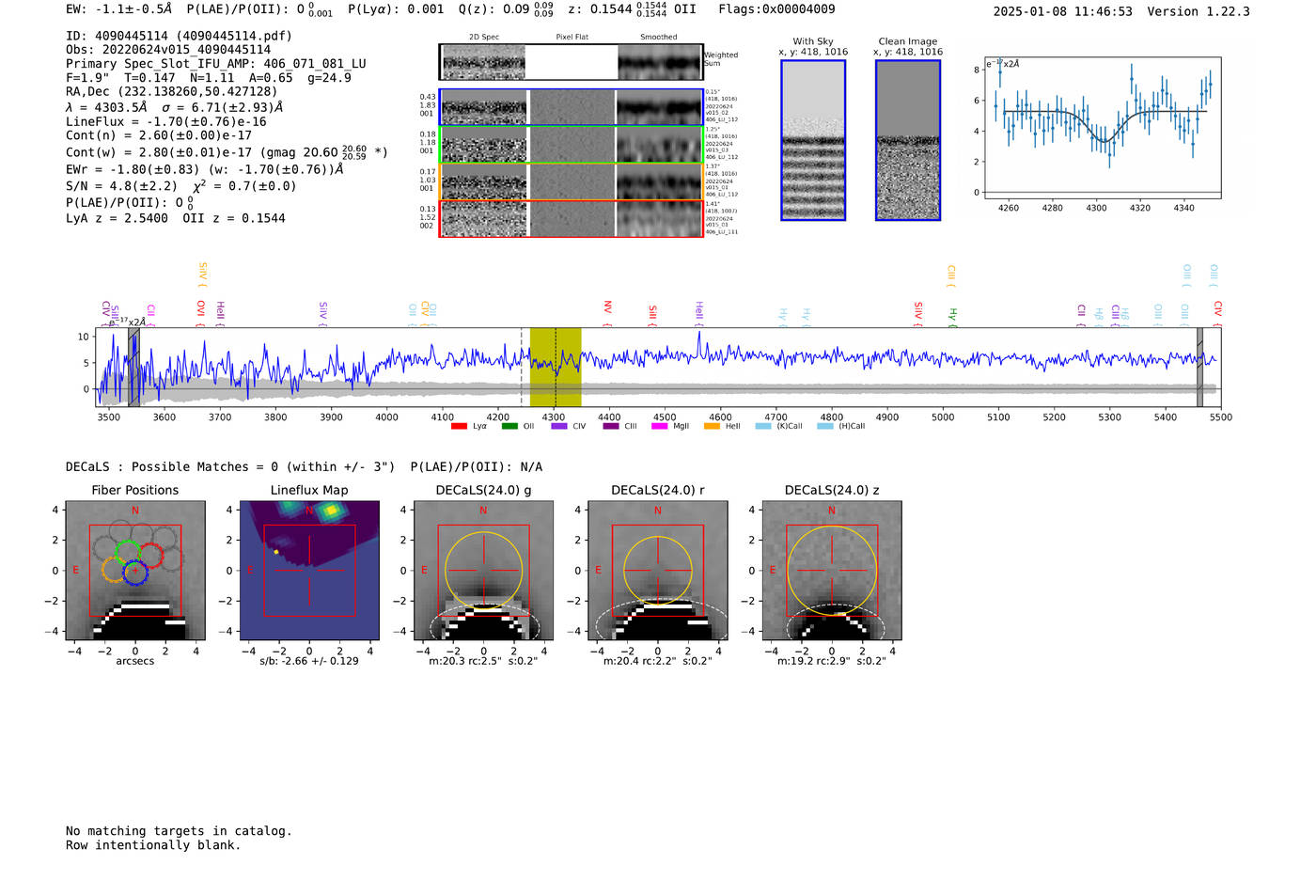
Task: Click the 'Obs: 20220624v015_4090445114' line
Action: click(x=168, y=50)
